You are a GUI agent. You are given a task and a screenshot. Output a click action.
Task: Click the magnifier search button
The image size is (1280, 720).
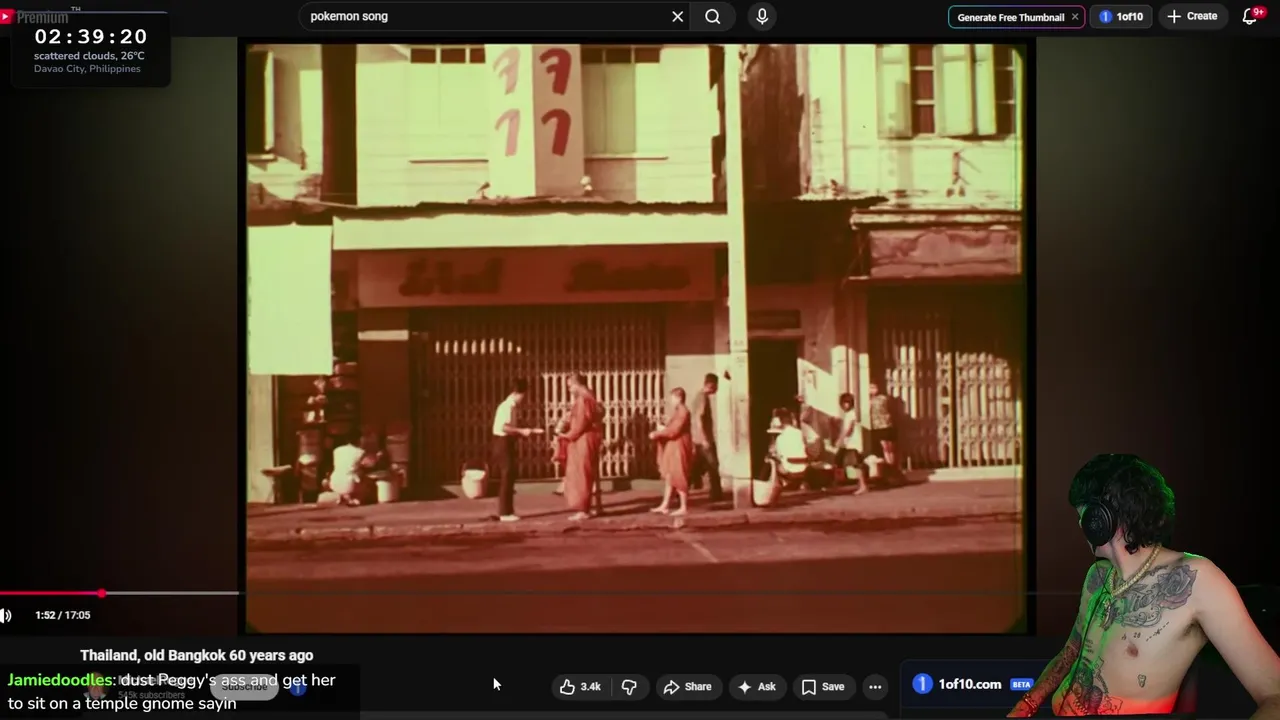712,16
